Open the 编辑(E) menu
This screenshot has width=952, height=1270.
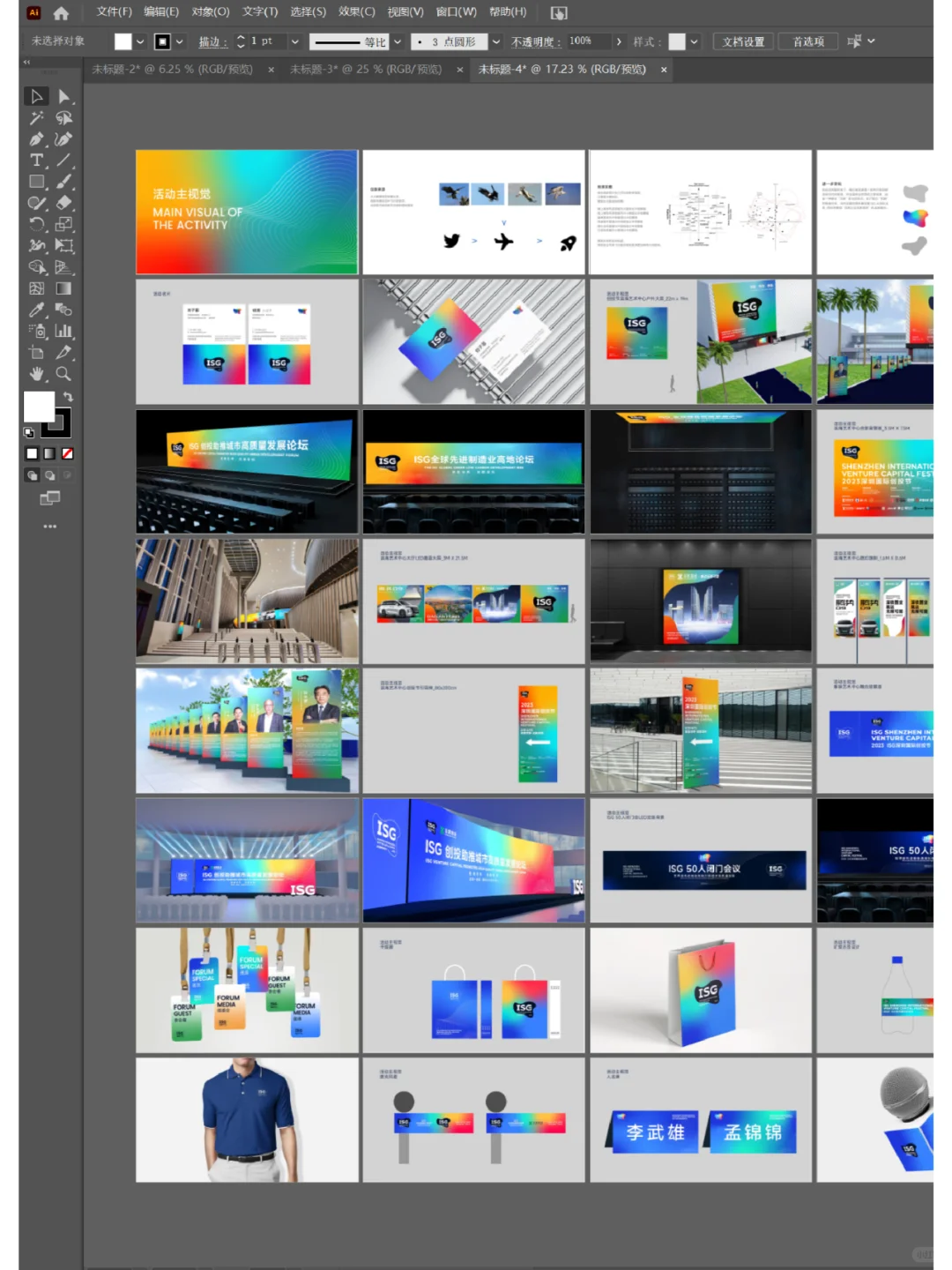pyautogui.click(x=161, y=12)
